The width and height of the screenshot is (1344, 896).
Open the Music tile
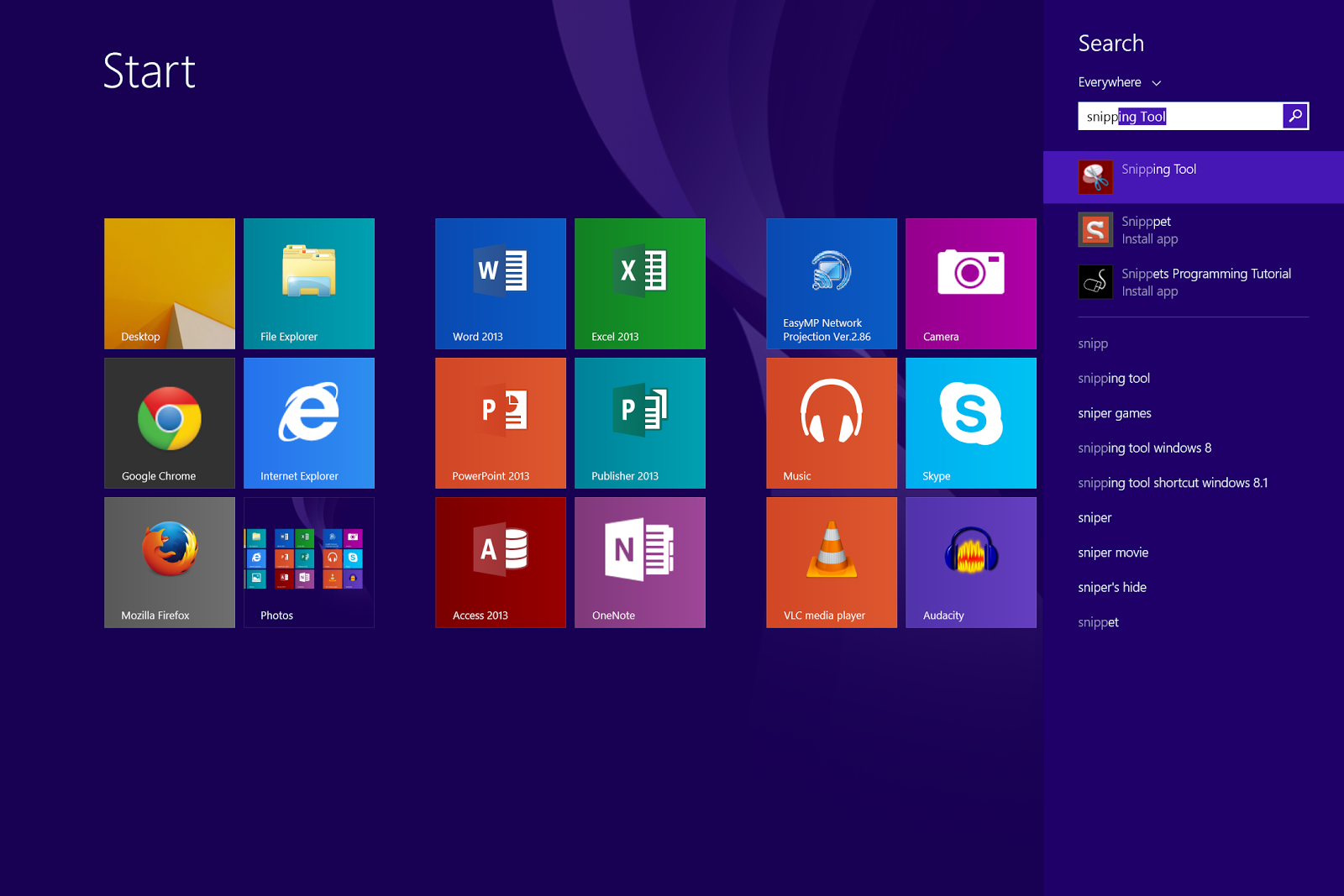832,423
